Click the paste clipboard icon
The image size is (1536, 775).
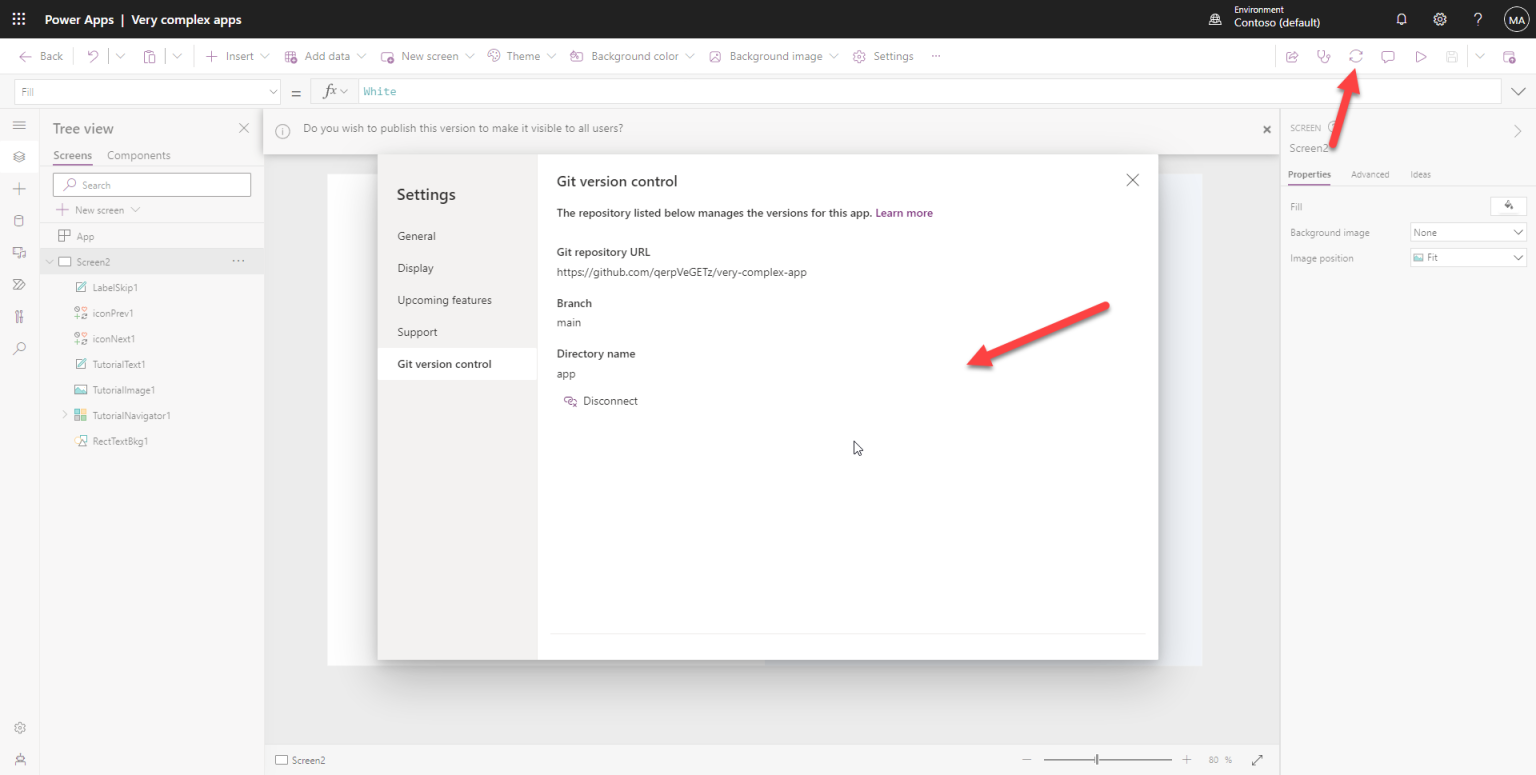149,56
